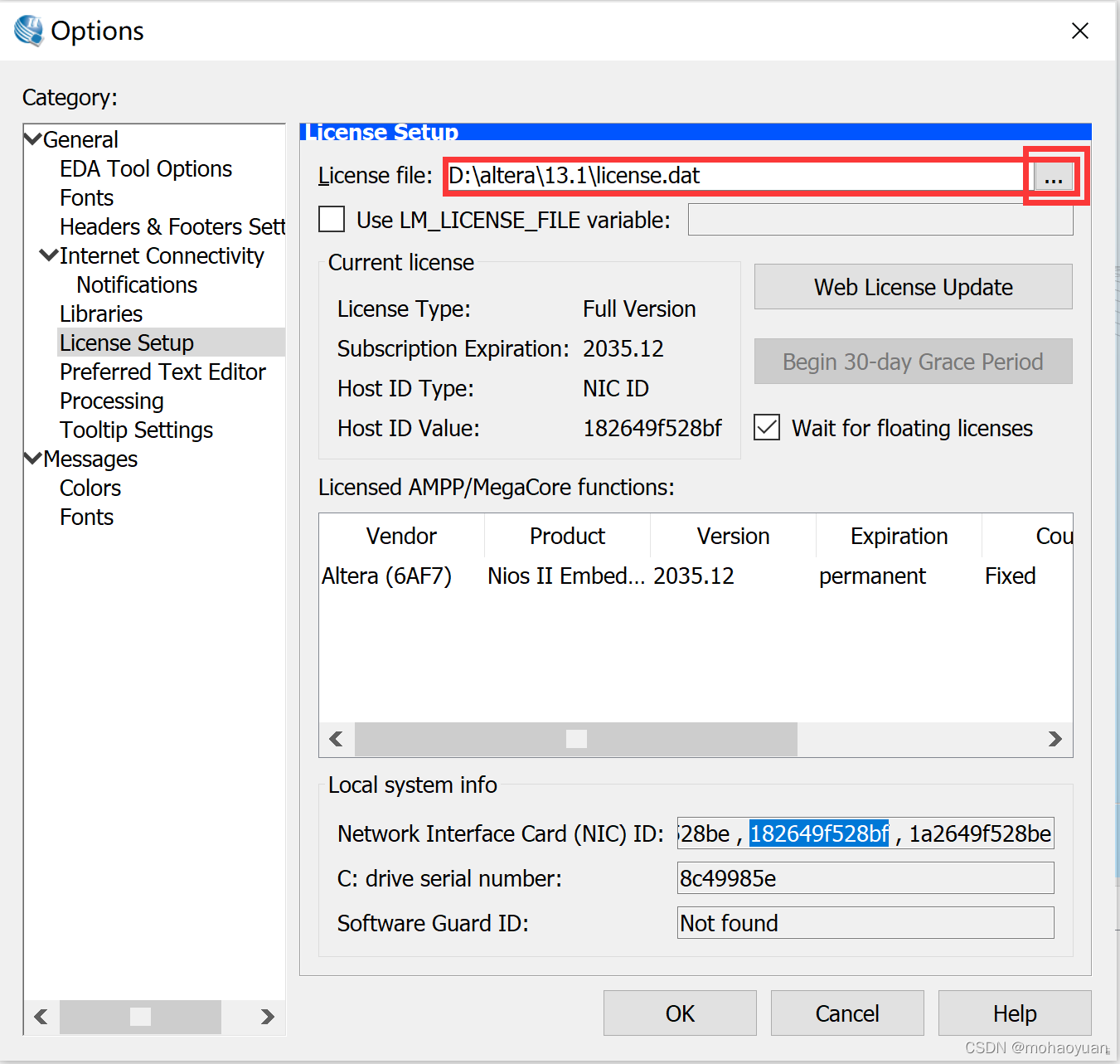Screen dimensions: 1120x1064
Task: Click the Cancel button
Action: click(847, 1013)
